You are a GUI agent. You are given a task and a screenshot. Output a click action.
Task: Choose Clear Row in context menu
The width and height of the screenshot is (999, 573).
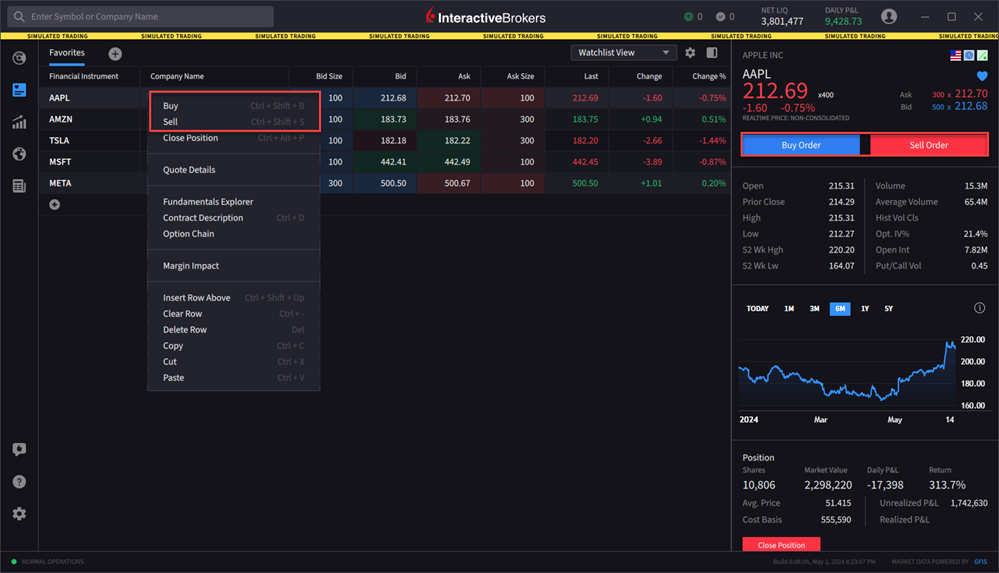coord(233,314)
